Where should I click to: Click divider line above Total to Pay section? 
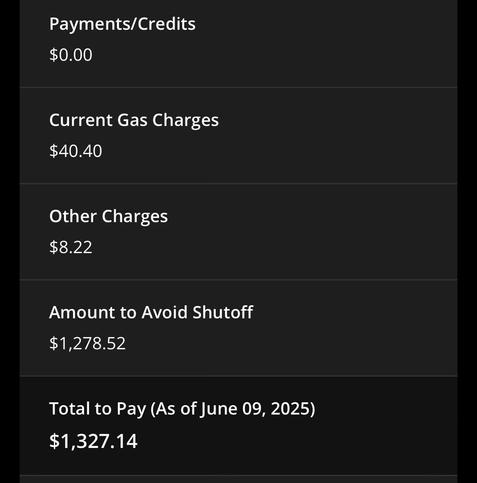click(238, 376)
